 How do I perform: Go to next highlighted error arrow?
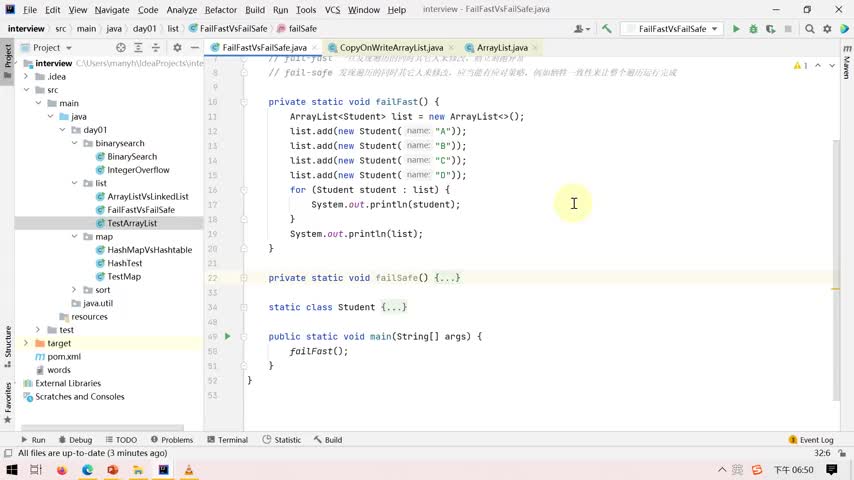832,65
